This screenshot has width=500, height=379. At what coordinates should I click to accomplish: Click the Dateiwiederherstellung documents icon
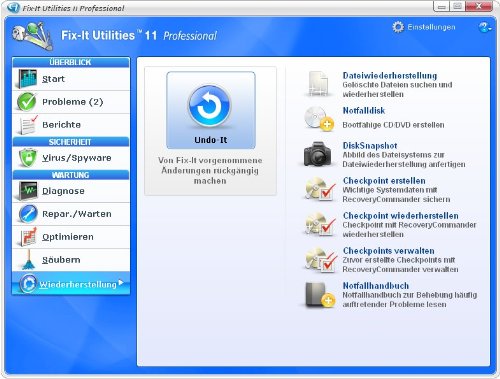tap(318, 84)
